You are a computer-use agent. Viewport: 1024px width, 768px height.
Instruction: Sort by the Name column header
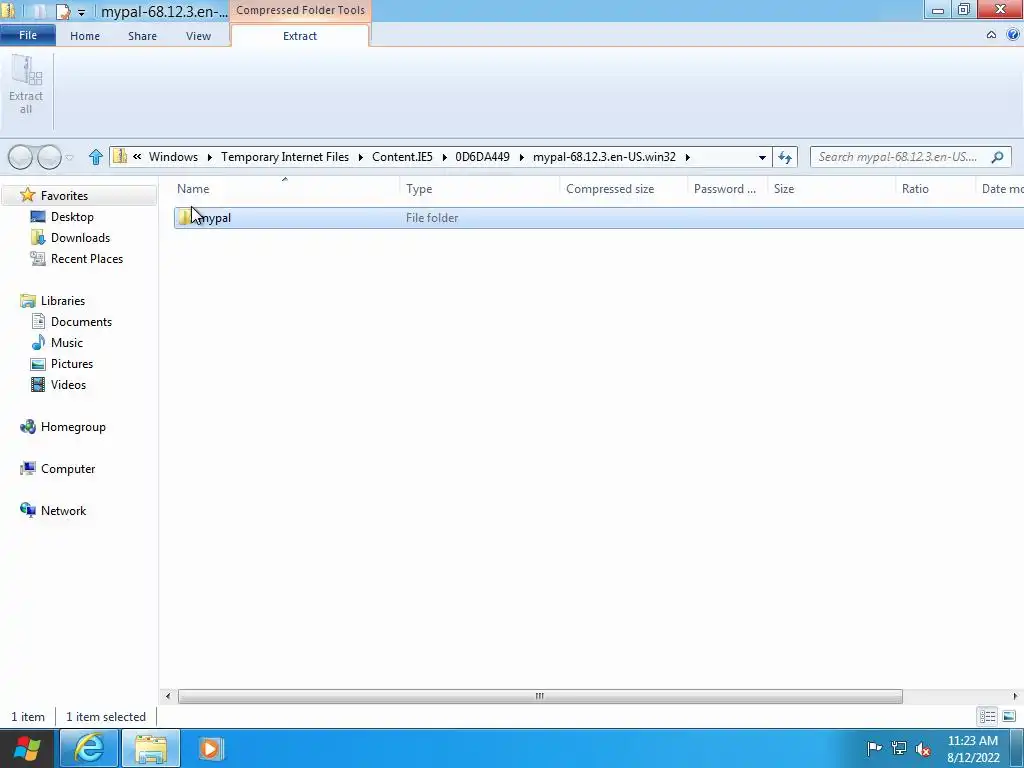pos(193,189)
